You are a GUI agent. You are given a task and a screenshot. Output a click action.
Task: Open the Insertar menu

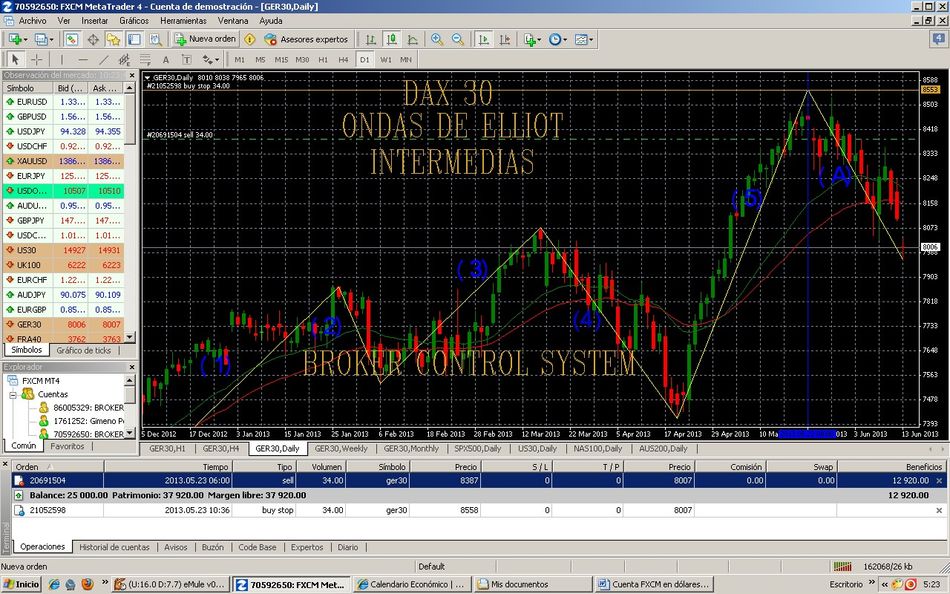tap(95, 21)
